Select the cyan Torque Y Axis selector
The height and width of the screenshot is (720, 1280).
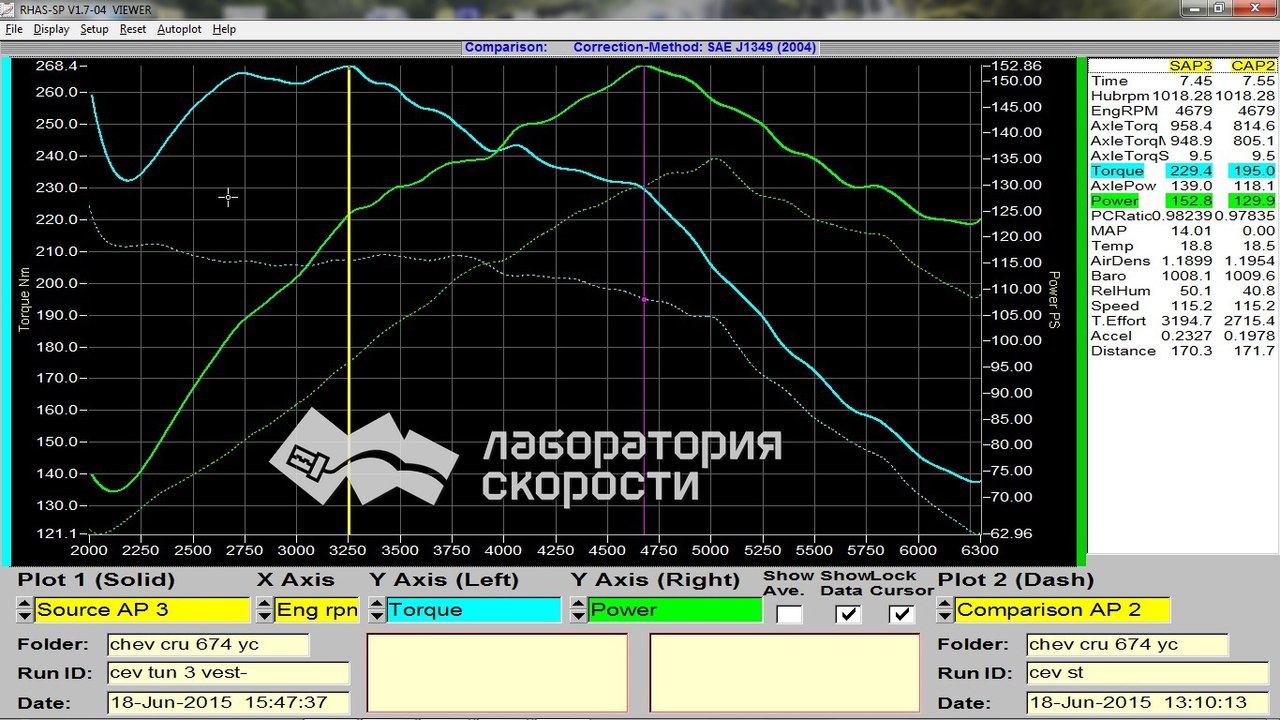tap(474, 610)
